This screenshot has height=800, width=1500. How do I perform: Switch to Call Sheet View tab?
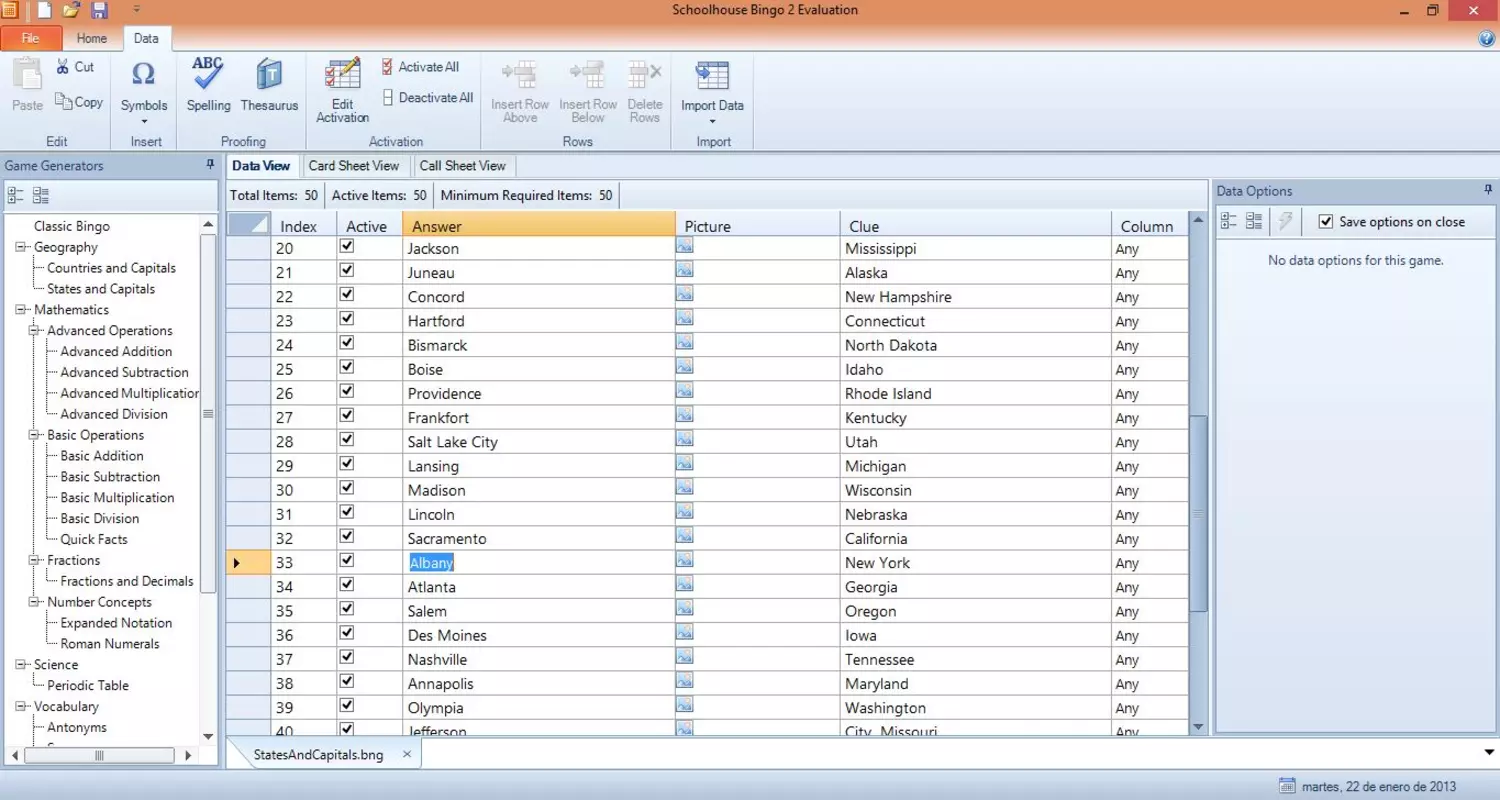[x=463, y=166]
